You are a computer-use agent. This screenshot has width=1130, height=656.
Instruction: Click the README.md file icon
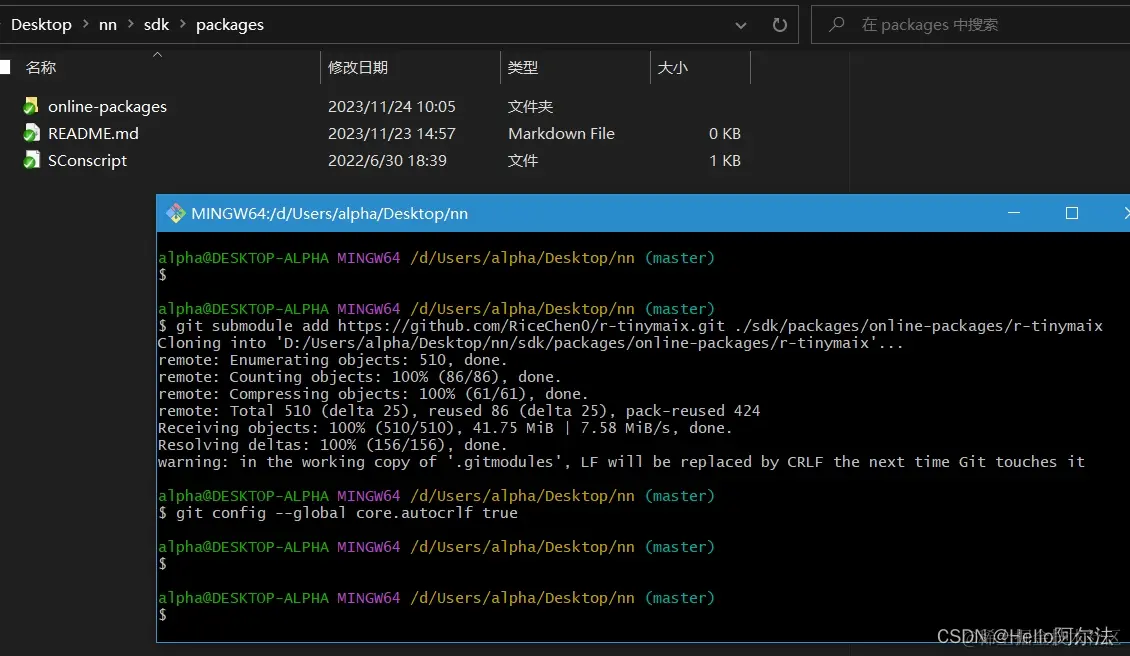click(x=30, y=133)
